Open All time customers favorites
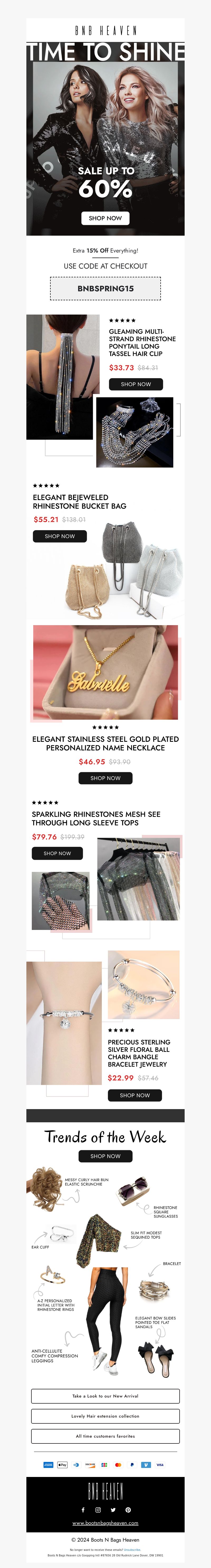Screen dimensions: 211x1568 [x=105, y=1436]
